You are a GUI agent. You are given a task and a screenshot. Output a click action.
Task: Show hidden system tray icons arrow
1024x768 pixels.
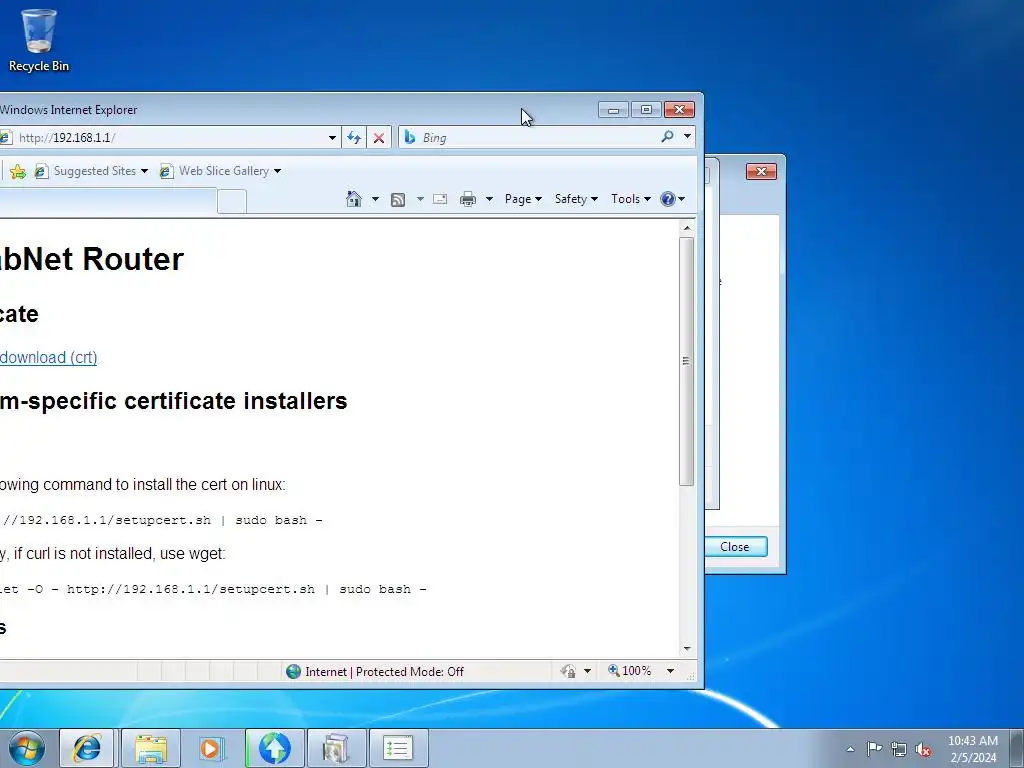pyautogui.click(x=850, y=749)
